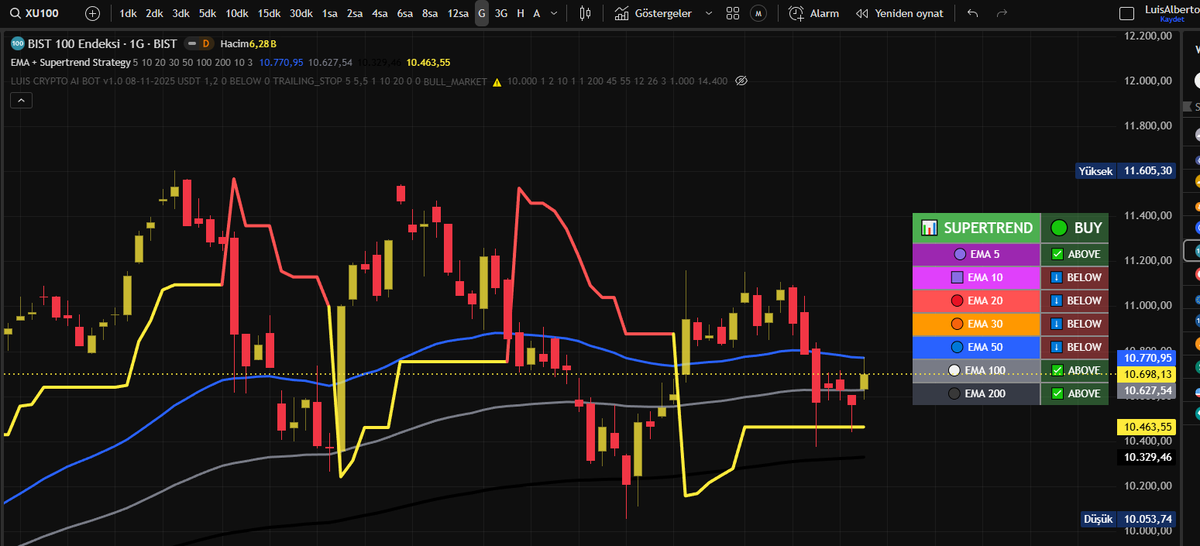The height and width of the screenshot is (546, 1200).
Task: Open indicator templates grid icon
Action: click(x=734, y=14)
